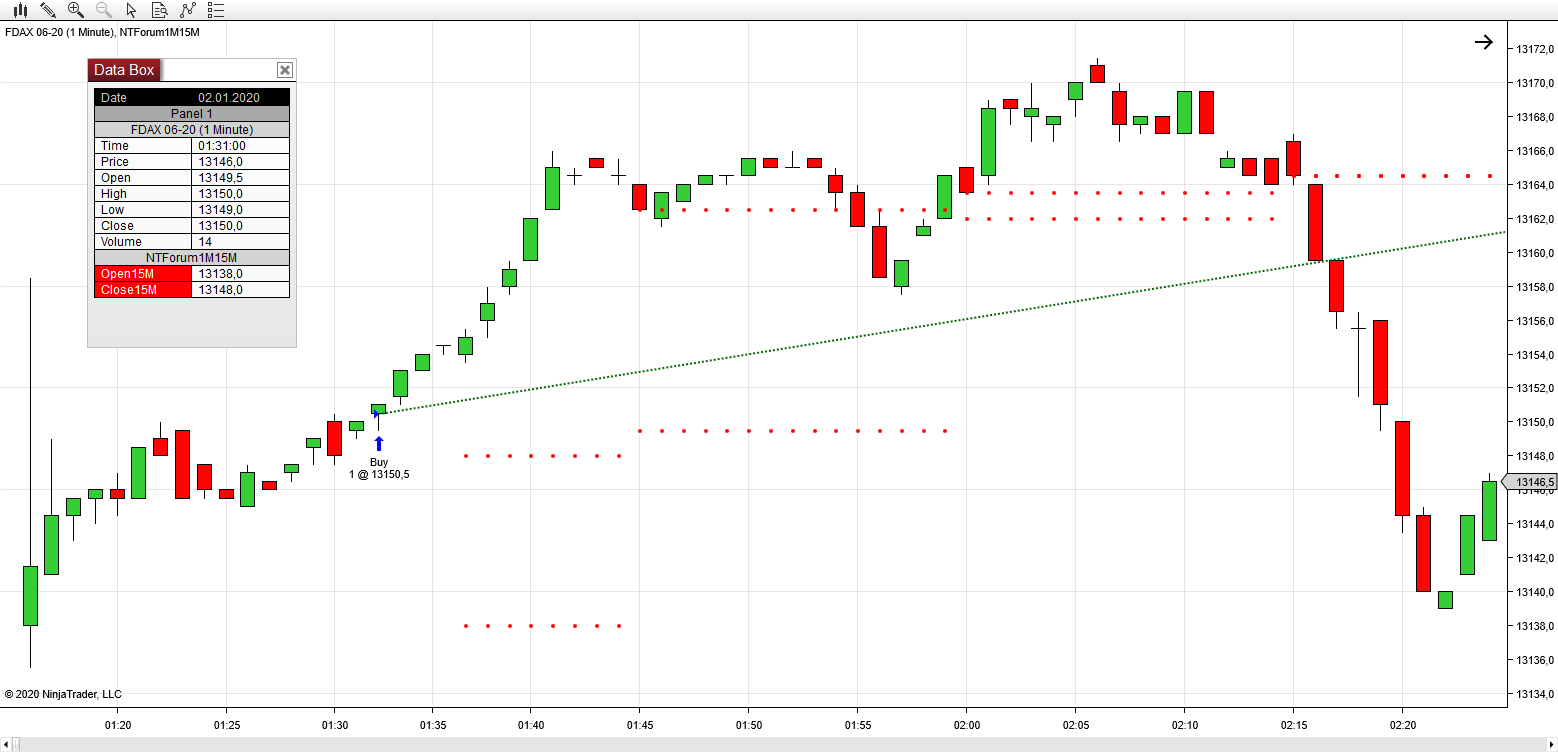Click the NTForum1M15M header in Data Box
Viewport: 1558px width, 752px height.
tap(192, 258)
